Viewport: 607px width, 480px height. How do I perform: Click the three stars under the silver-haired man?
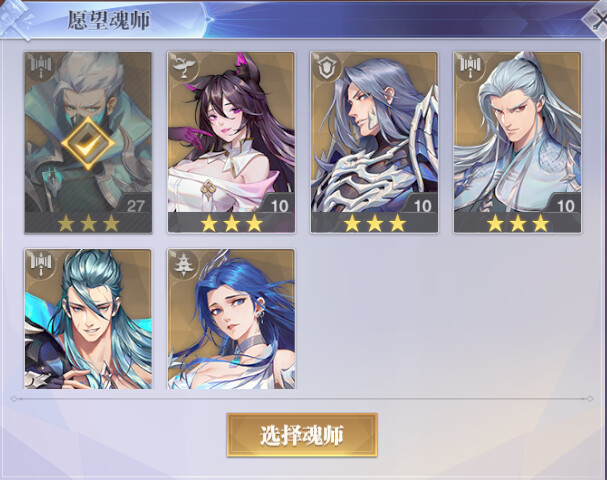pyautogui.click(x=518, y=223)
